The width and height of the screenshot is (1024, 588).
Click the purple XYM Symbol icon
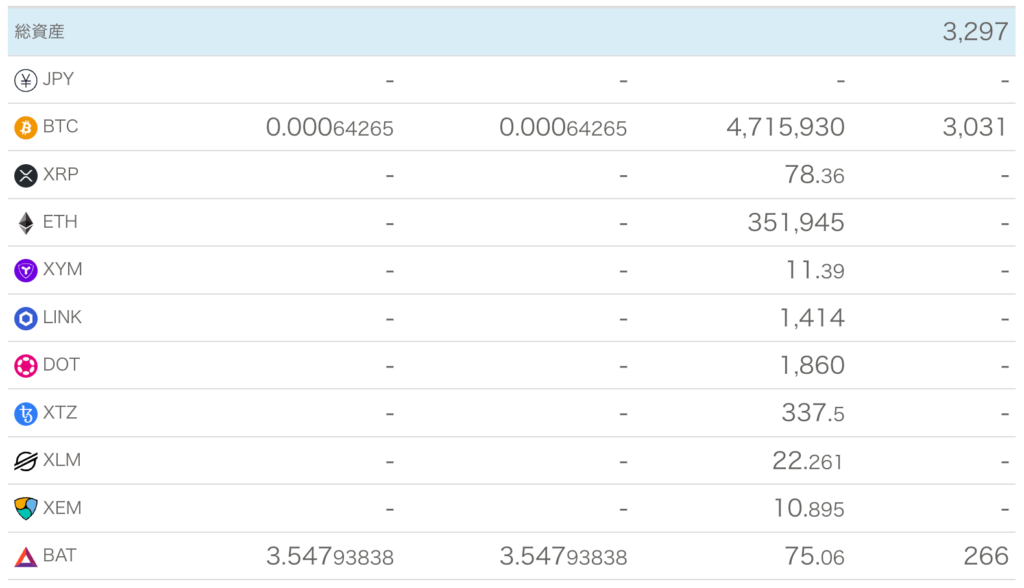tap(25, 270)
